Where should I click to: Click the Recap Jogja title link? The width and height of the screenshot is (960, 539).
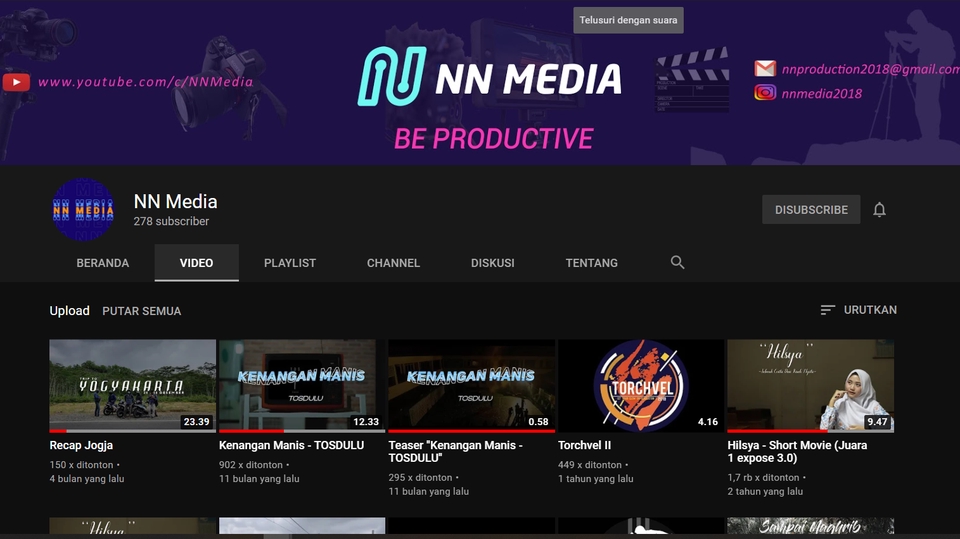(81, 445)
